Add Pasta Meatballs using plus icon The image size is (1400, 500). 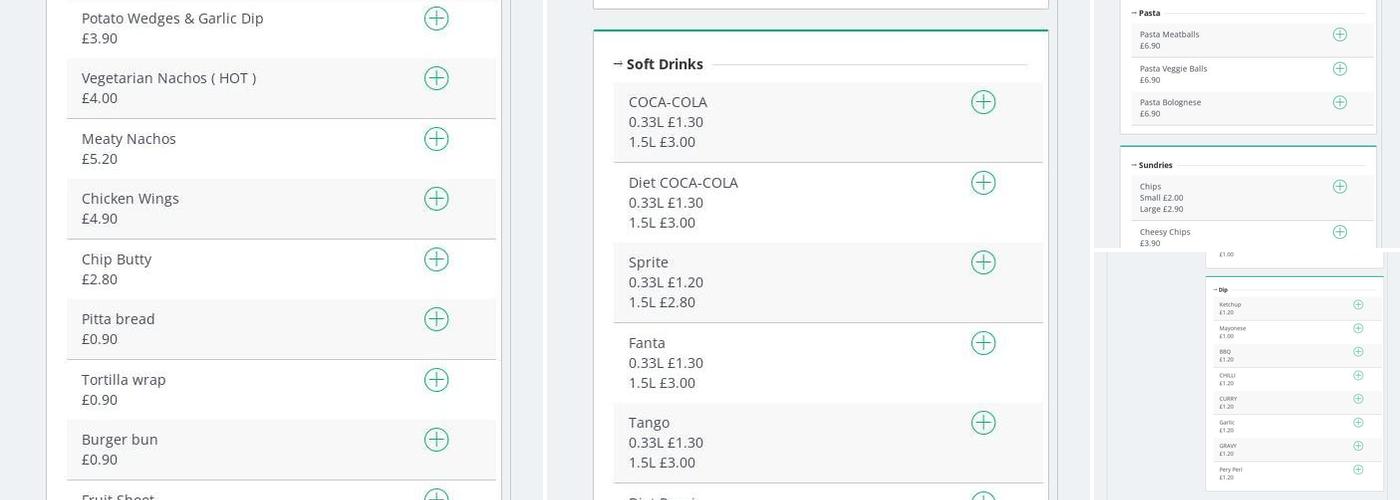click(x=1340, y=35)
